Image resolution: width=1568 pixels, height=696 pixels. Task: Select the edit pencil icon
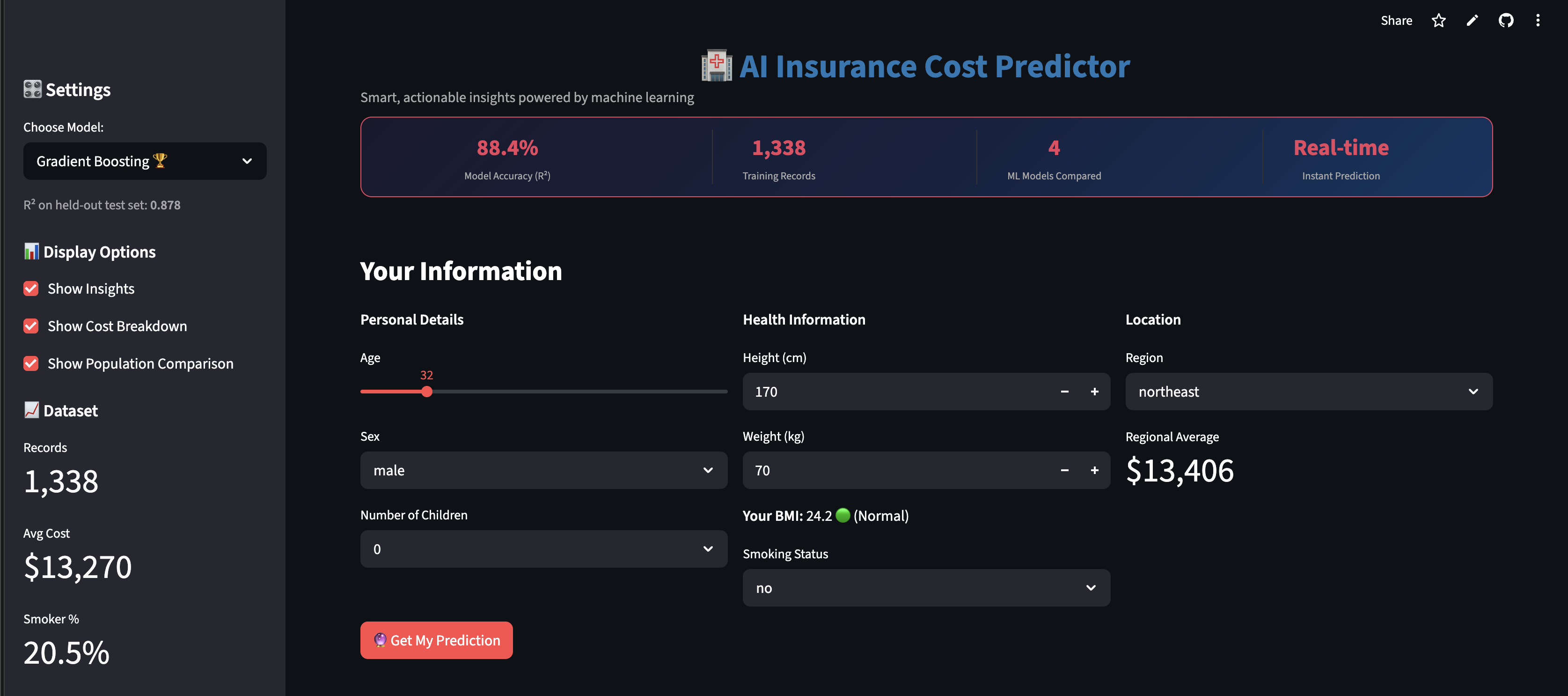point(1472,20)
